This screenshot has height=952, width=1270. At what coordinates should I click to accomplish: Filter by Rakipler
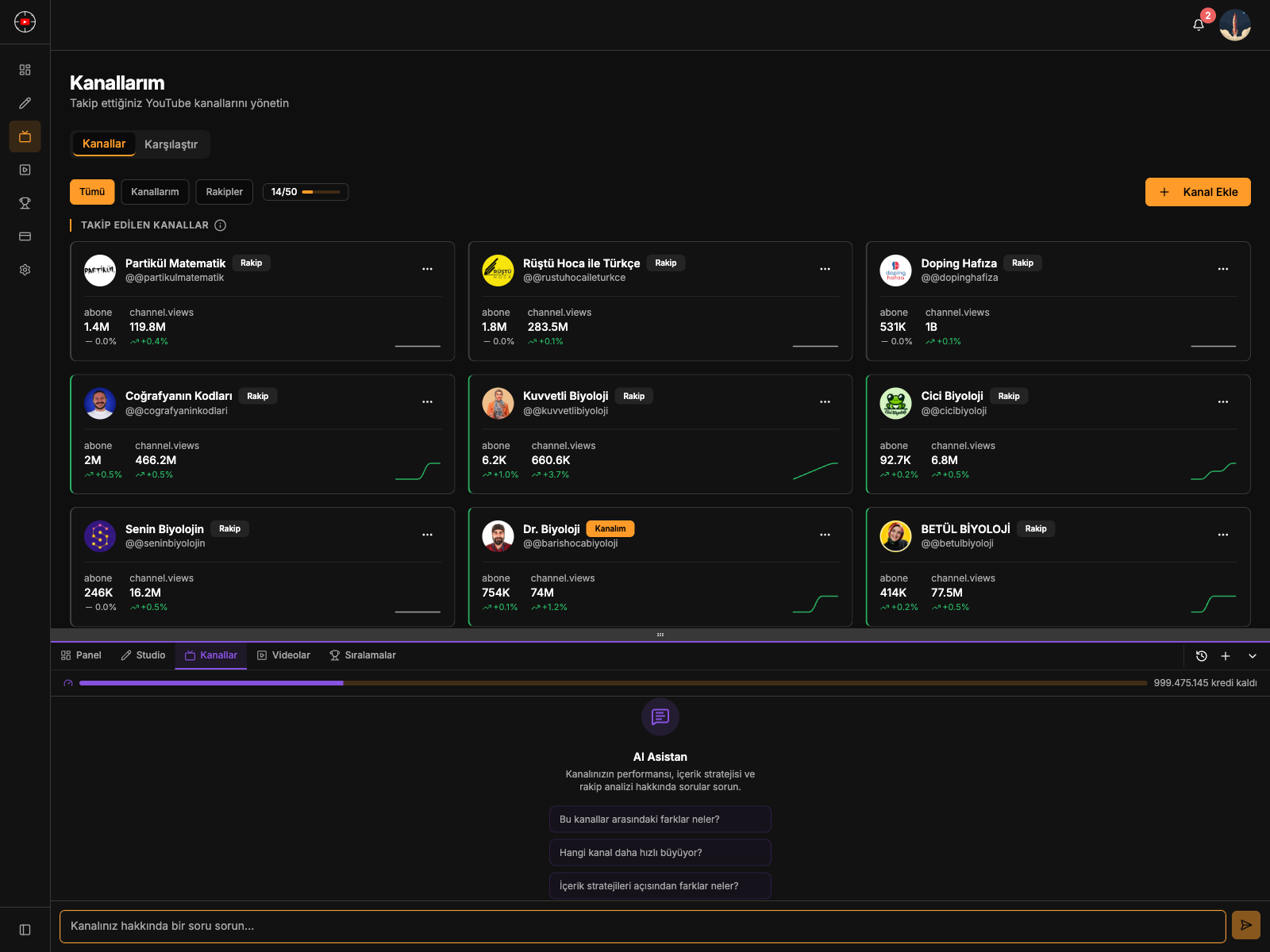[x=225, y=192]
